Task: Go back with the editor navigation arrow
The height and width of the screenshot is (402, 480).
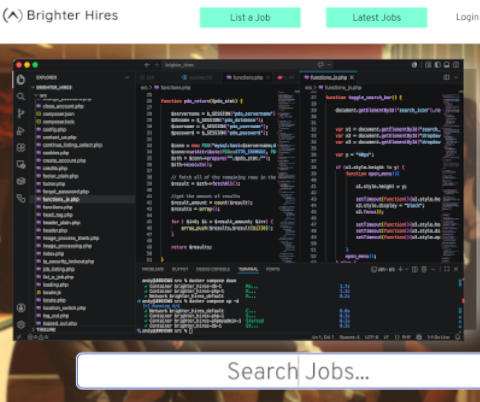Action: point(147,65)
